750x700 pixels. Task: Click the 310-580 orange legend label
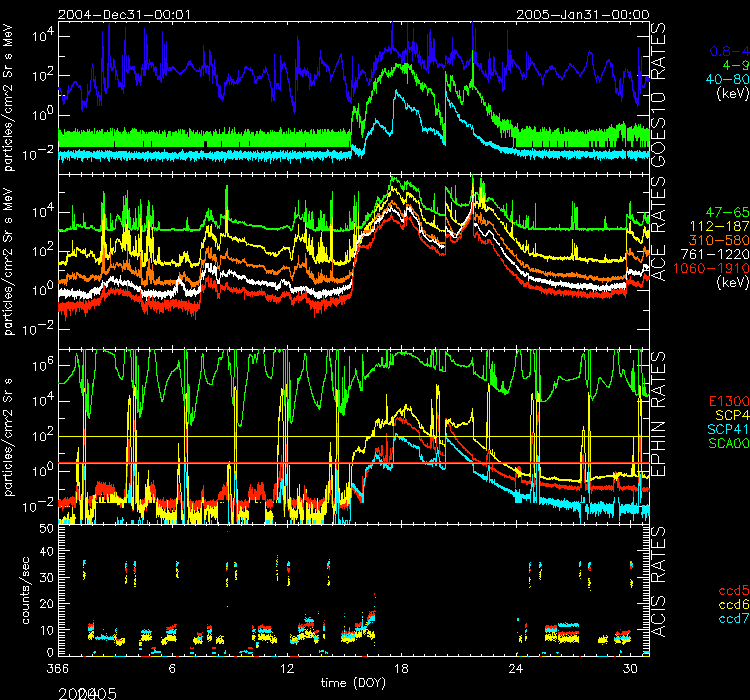point(720,242)
